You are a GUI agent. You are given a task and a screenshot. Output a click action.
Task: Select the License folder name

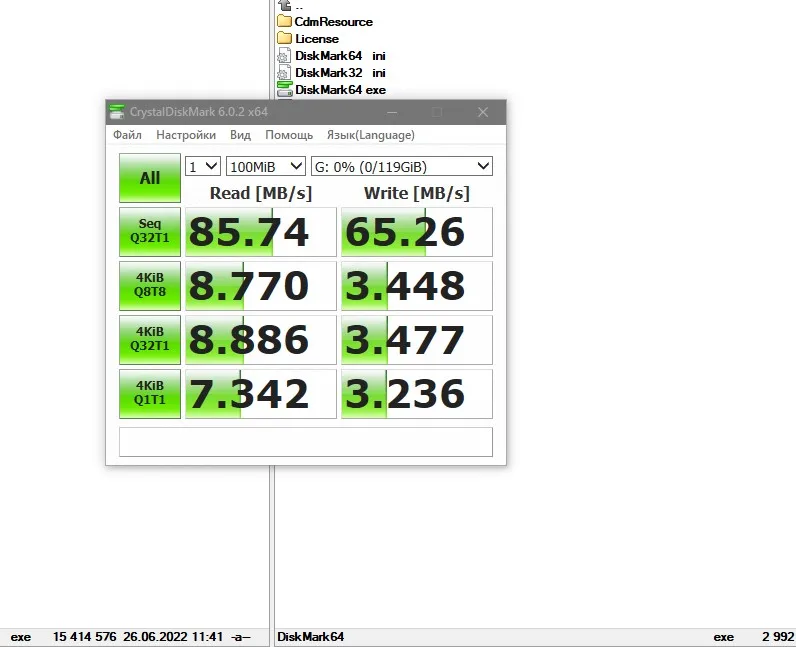pyautogui.click(x=317, y=39)
